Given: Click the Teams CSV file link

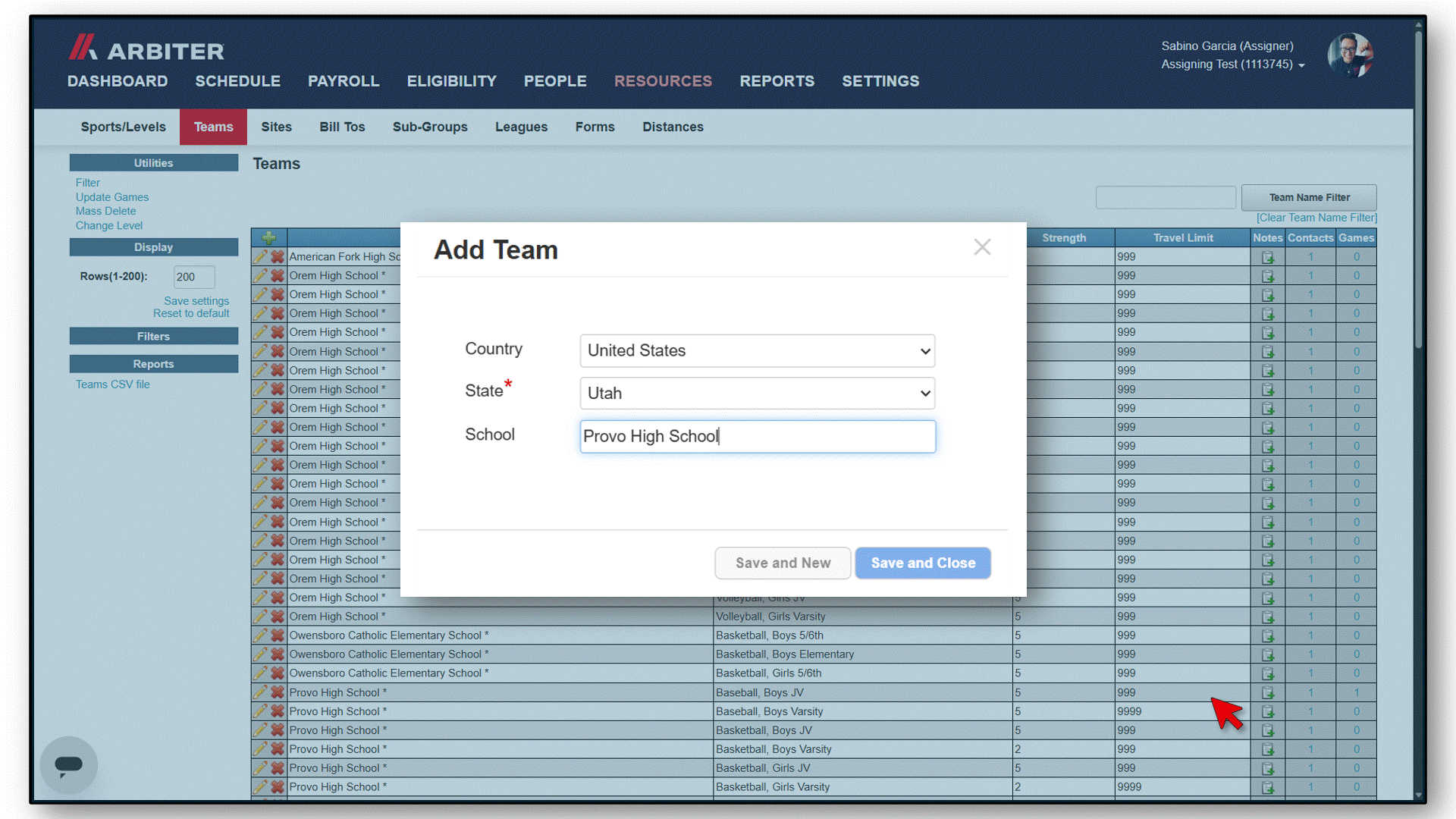Looking at the screenshot, I should (x=112, y=384).
